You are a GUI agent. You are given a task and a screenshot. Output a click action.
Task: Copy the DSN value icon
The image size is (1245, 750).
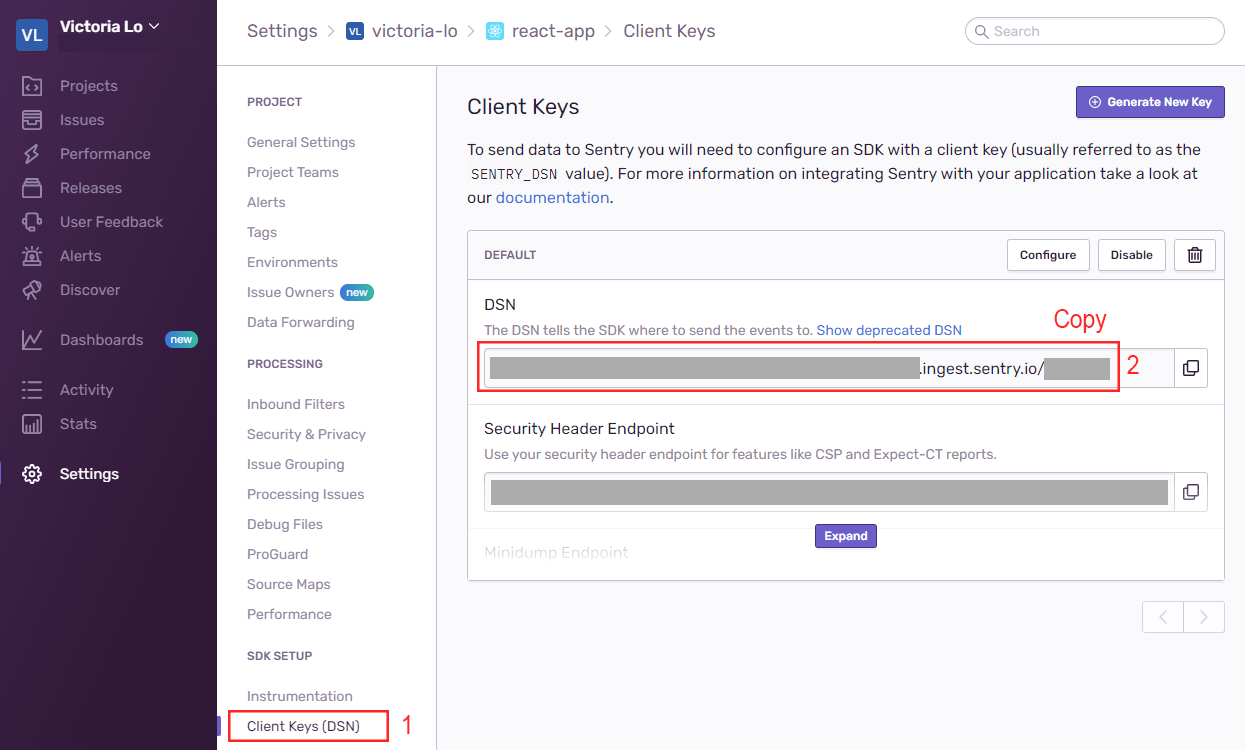(1190, 368)
